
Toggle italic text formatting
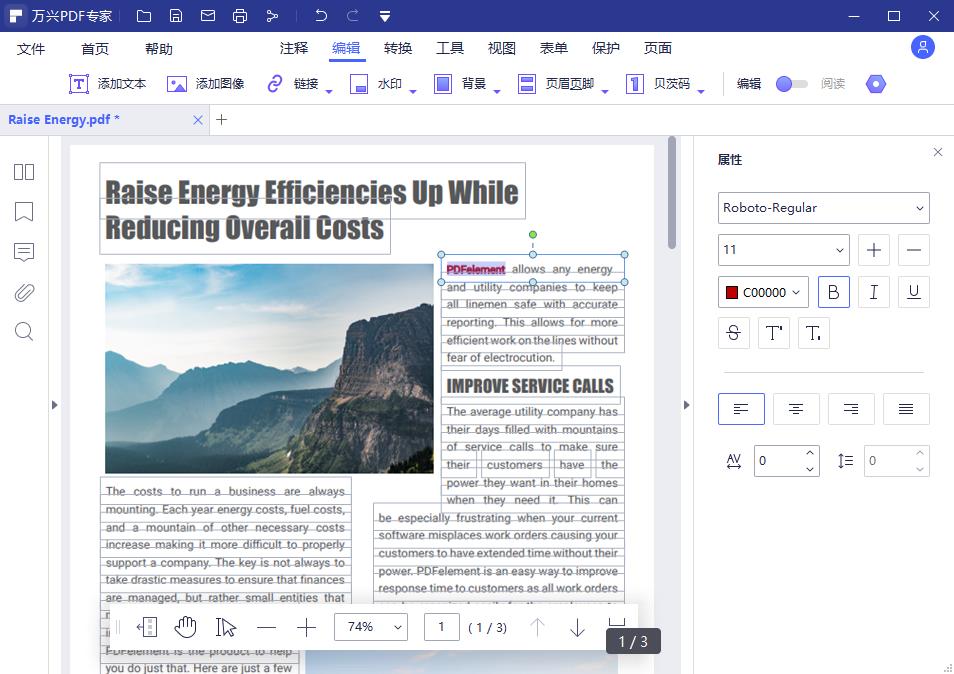[x=874, y=292]
